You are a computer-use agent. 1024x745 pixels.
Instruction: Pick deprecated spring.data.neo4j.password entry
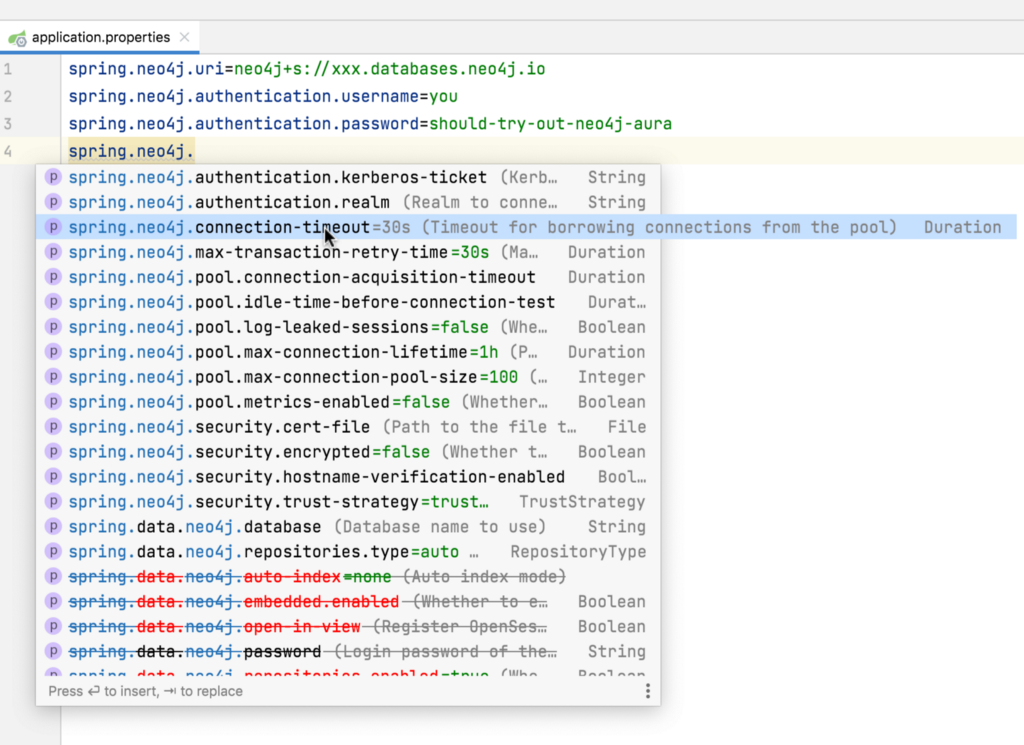(x=348, y=652)
